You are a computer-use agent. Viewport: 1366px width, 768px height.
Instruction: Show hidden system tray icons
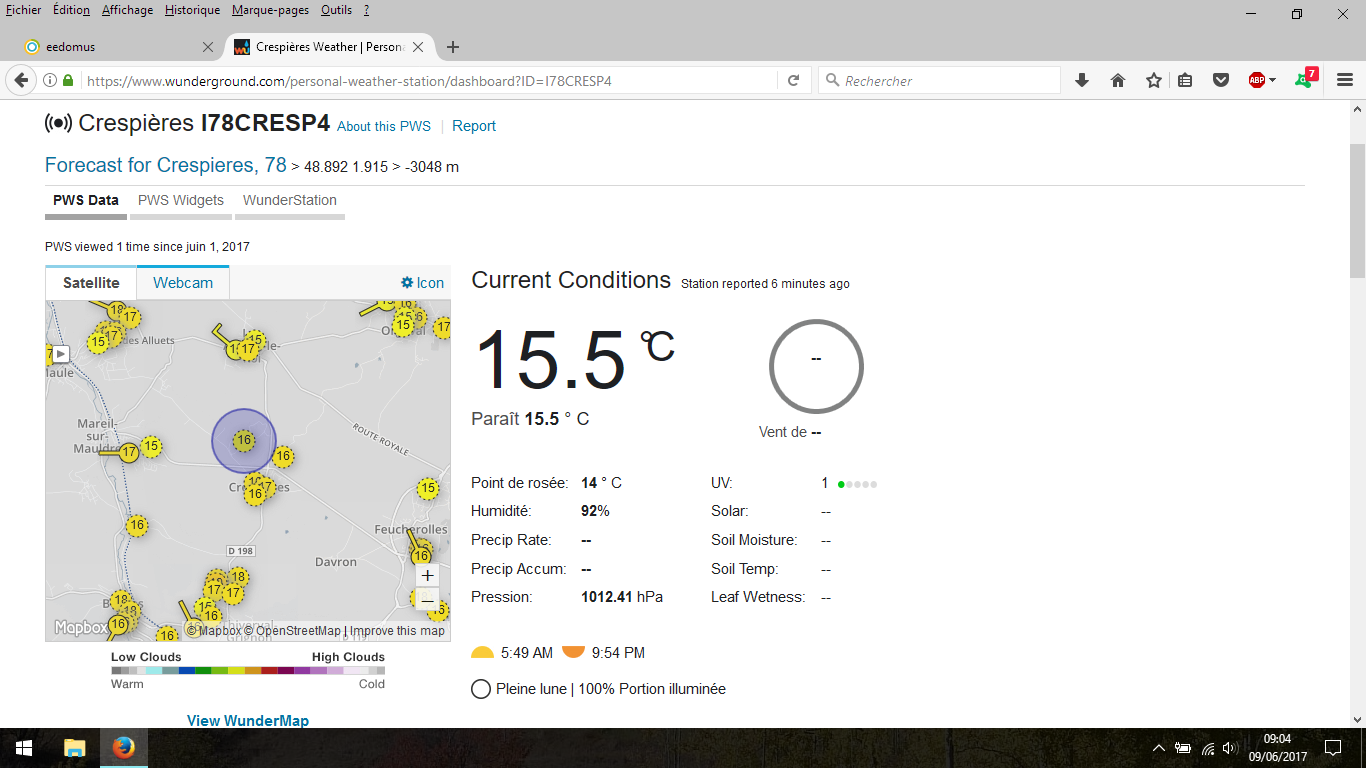pyautogui.click(x=1158, y=748)
